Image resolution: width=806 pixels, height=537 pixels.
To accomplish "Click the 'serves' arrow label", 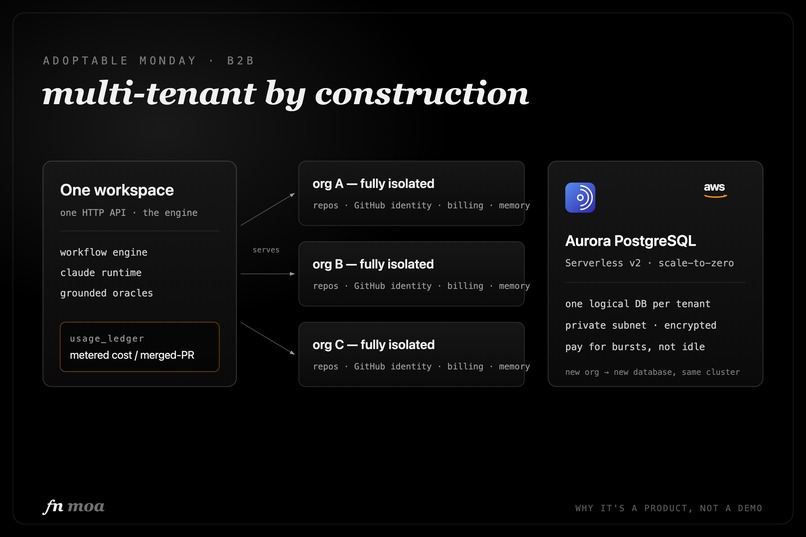I will point(266,250).
